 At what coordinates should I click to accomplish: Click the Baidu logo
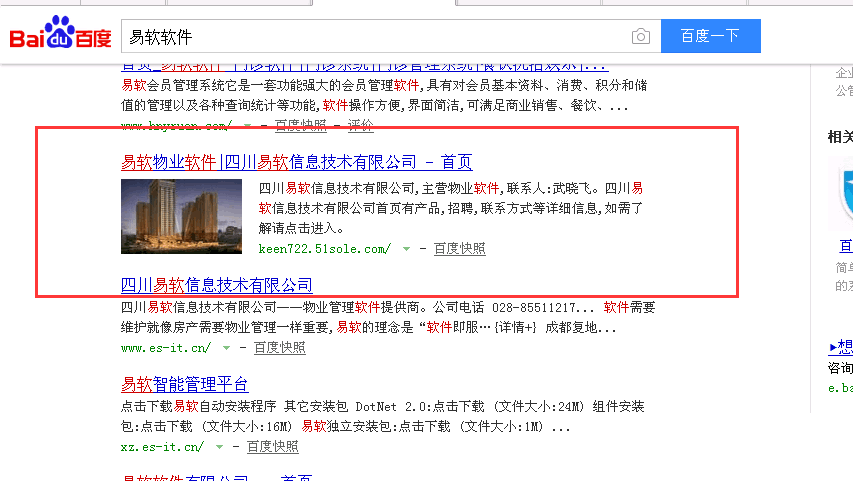pos(60,35)
